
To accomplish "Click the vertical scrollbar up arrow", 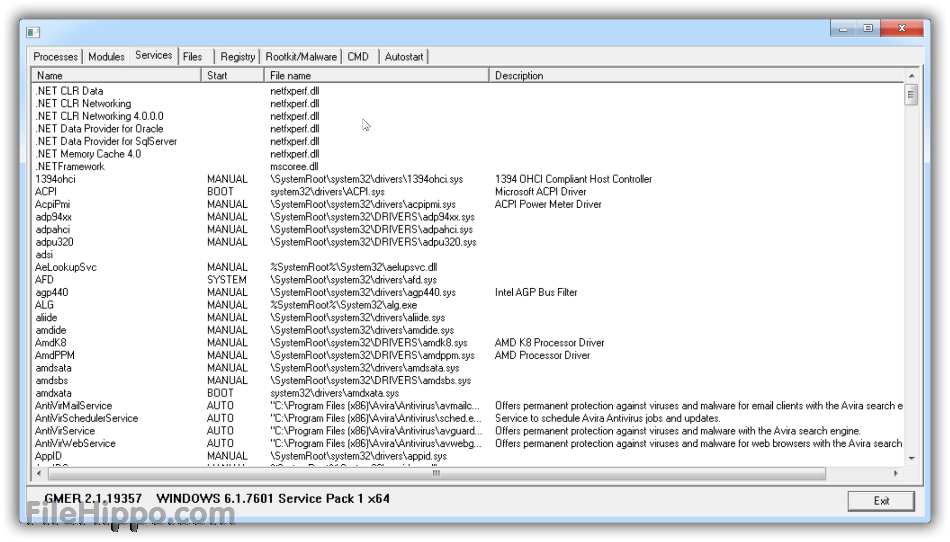I will 911,76.
